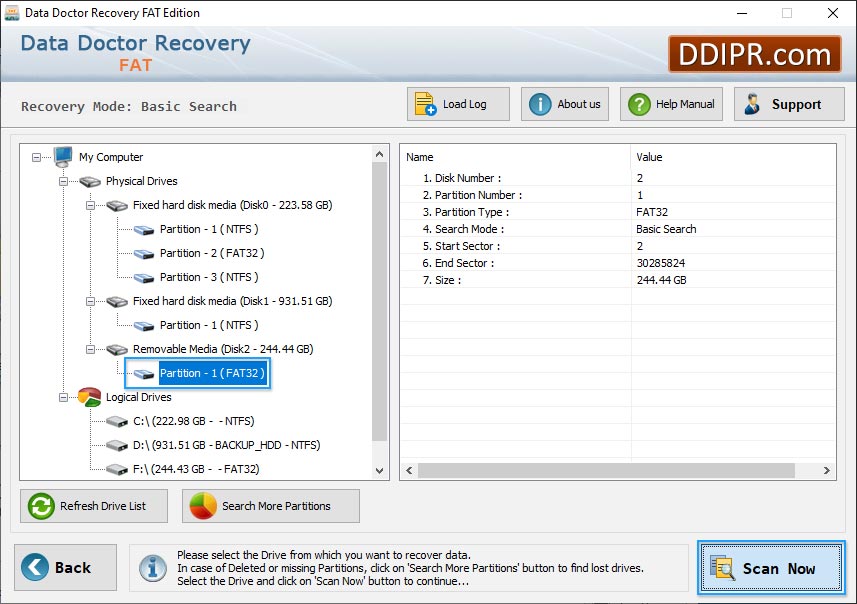Screen dimensions: 857x604
Task: Collapse the My Computer tree node
Action: [x=36, y=157]
